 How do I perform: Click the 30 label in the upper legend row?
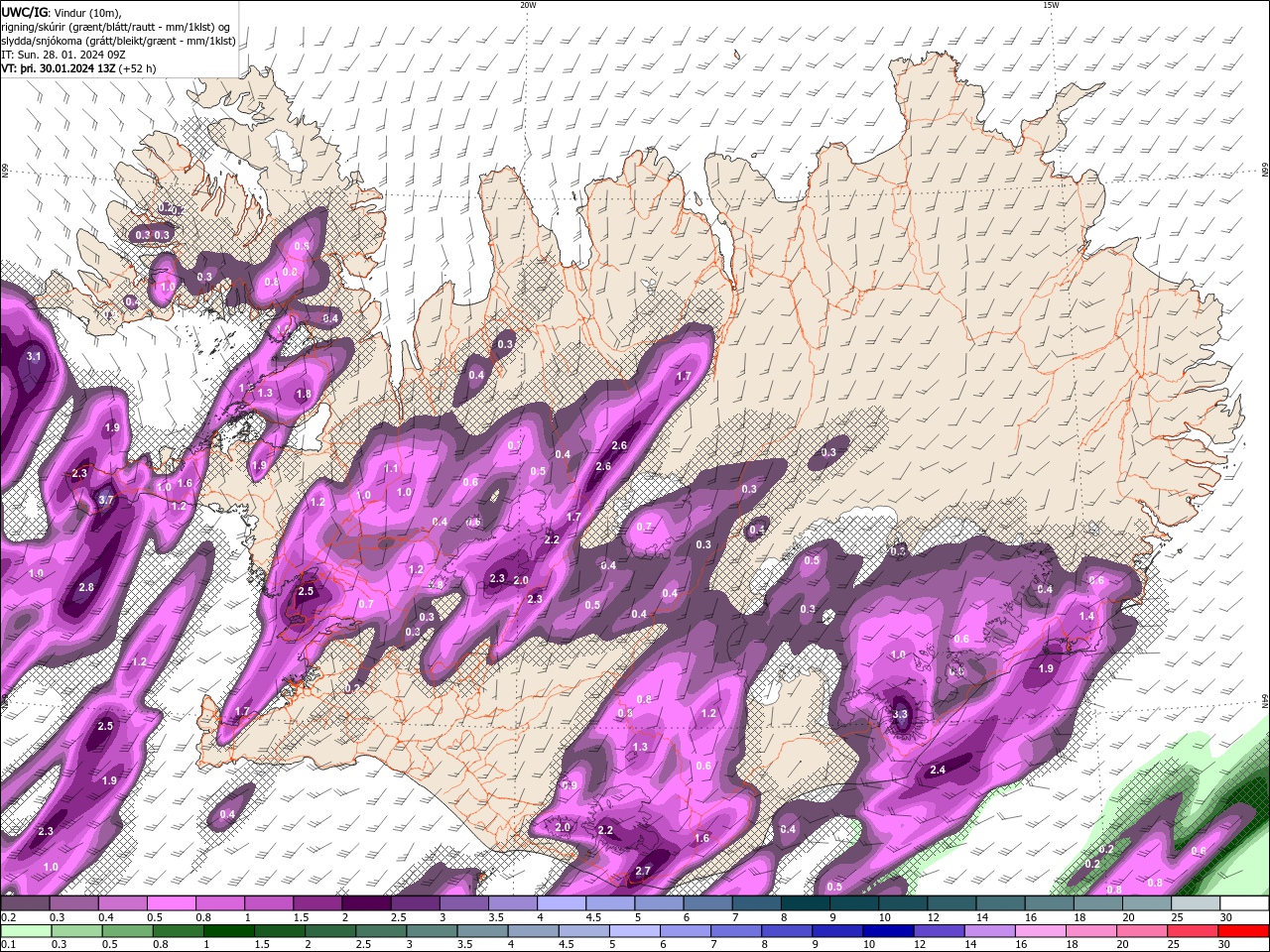click(x=1226, y=917)
